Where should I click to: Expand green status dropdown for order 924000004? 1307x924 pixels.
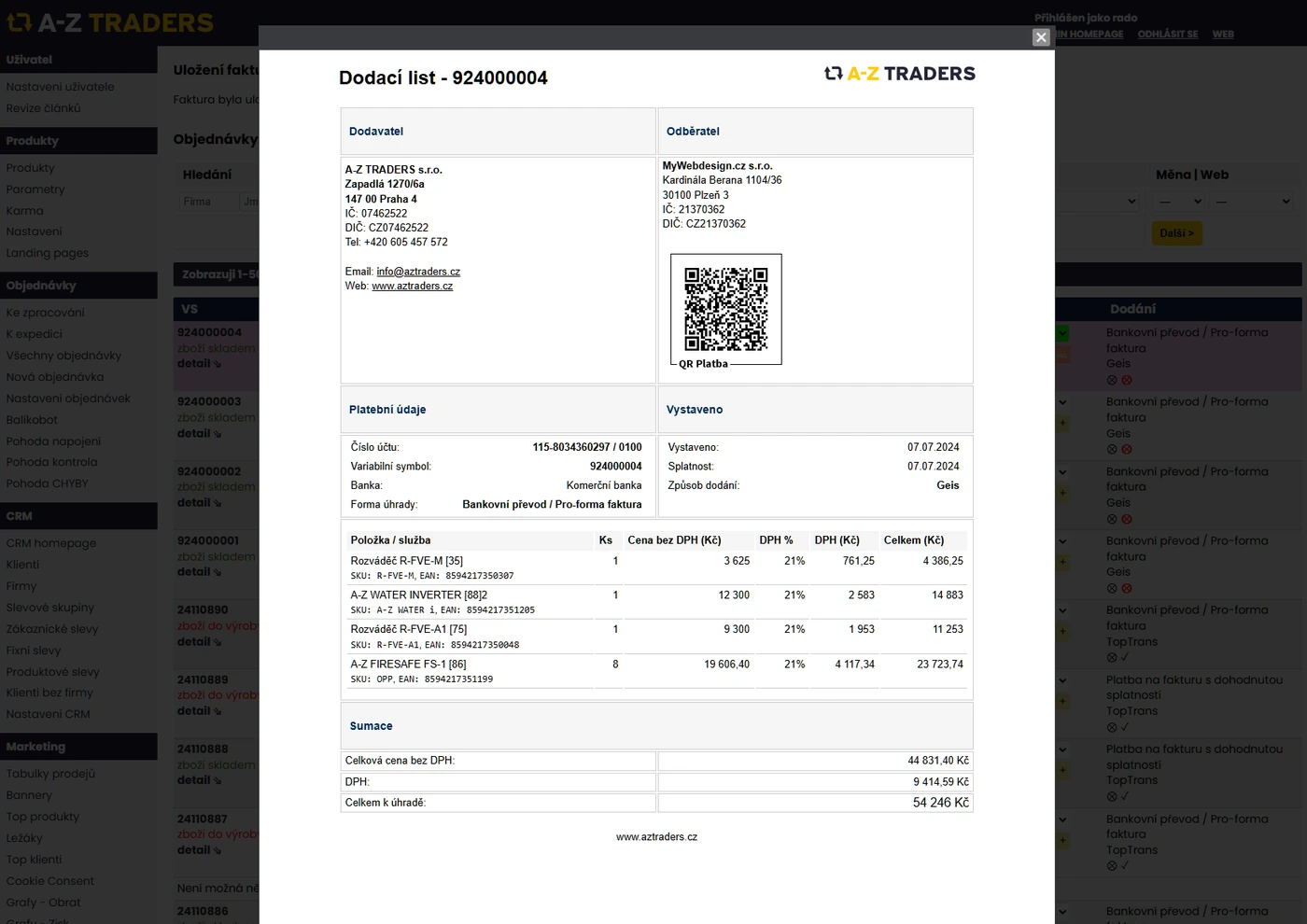point(1062,333)
